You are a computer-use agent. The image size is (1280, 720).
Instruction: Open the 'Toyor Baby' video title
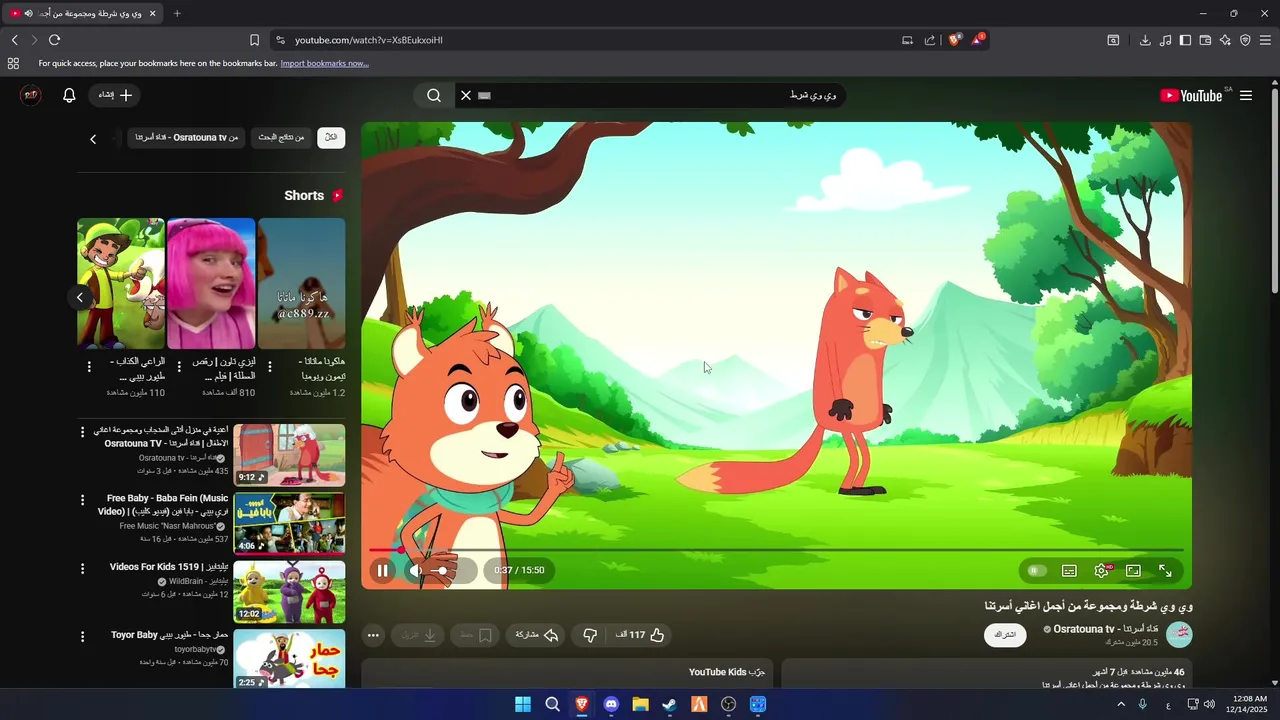tap(170, 635)
